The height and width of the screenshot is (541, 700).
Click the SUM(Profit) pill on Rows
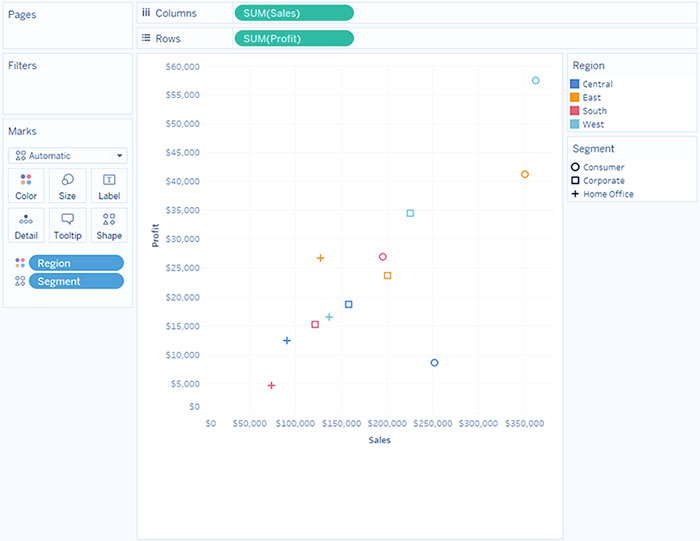[x=294, y=38]
